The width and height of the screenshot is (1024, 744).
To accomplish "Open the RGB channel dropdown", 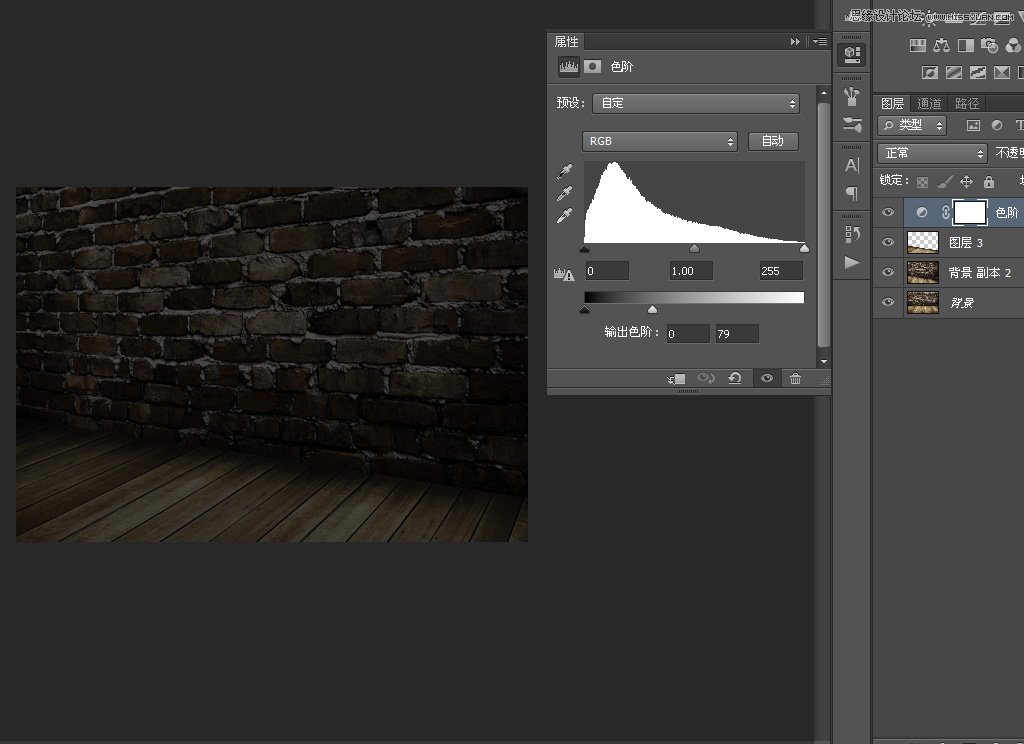I will click(x=660, y=141).
